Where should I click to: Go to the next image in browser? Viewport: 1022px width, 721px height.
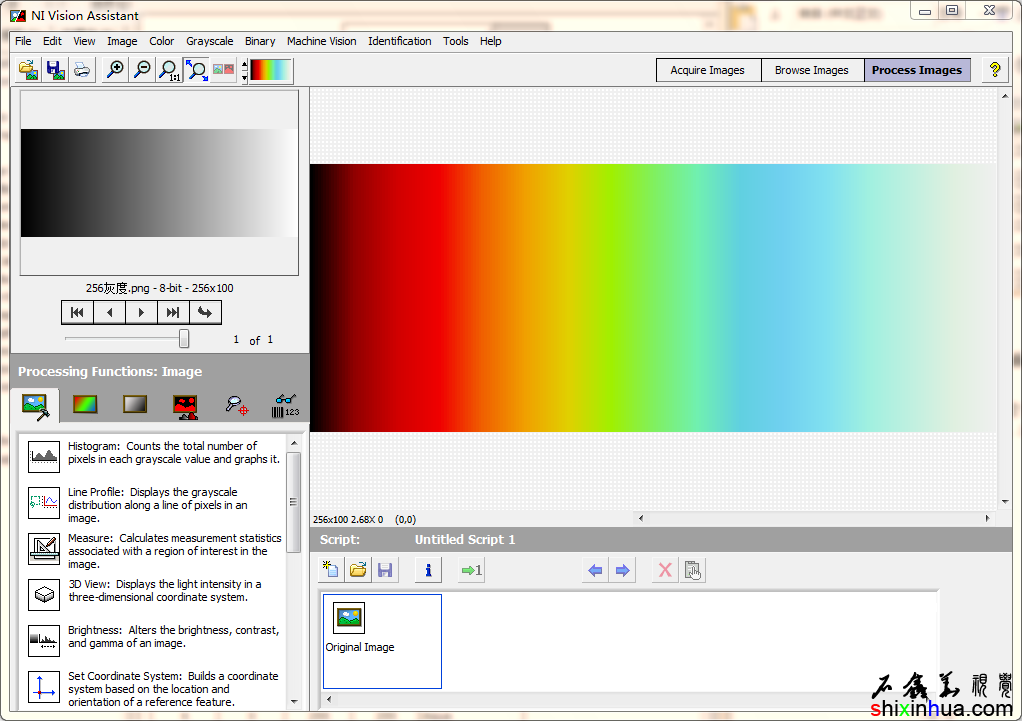click(x=141, y=312)
